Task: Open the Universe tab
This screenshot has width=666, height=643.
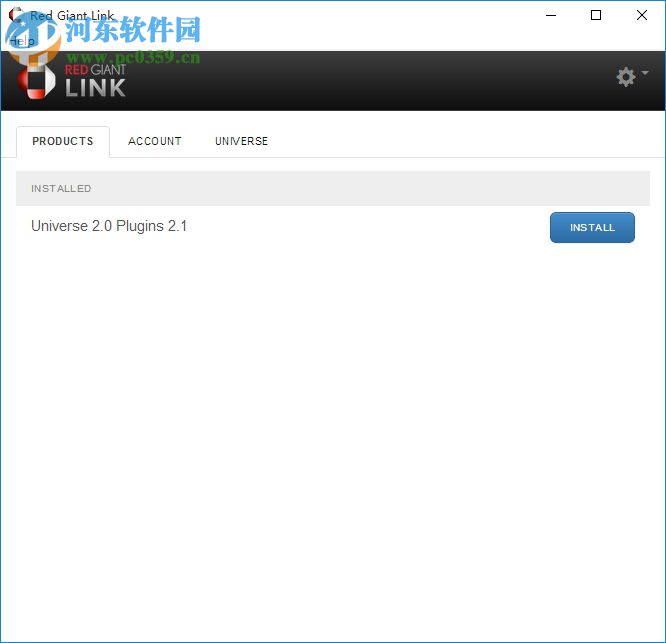Action: tap(241, 141)
